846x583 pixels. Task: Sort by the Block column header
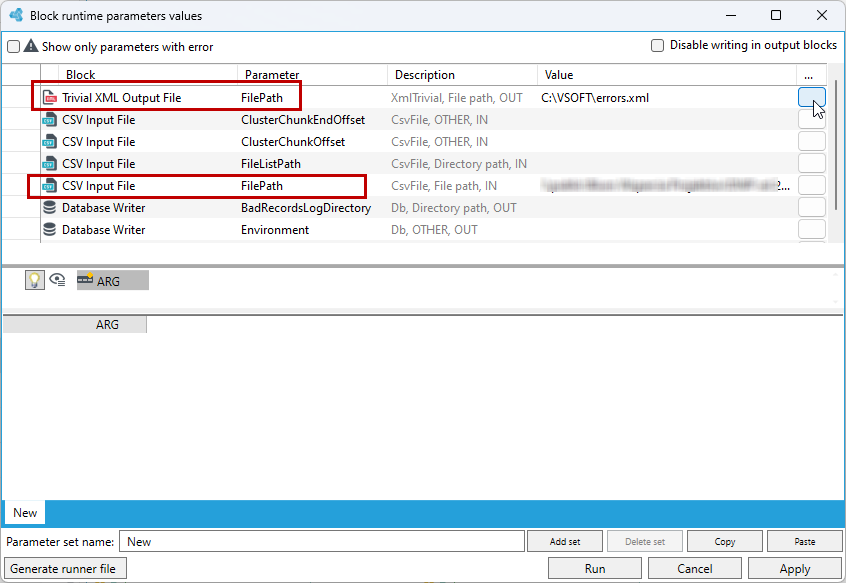(x=148, y=75)
